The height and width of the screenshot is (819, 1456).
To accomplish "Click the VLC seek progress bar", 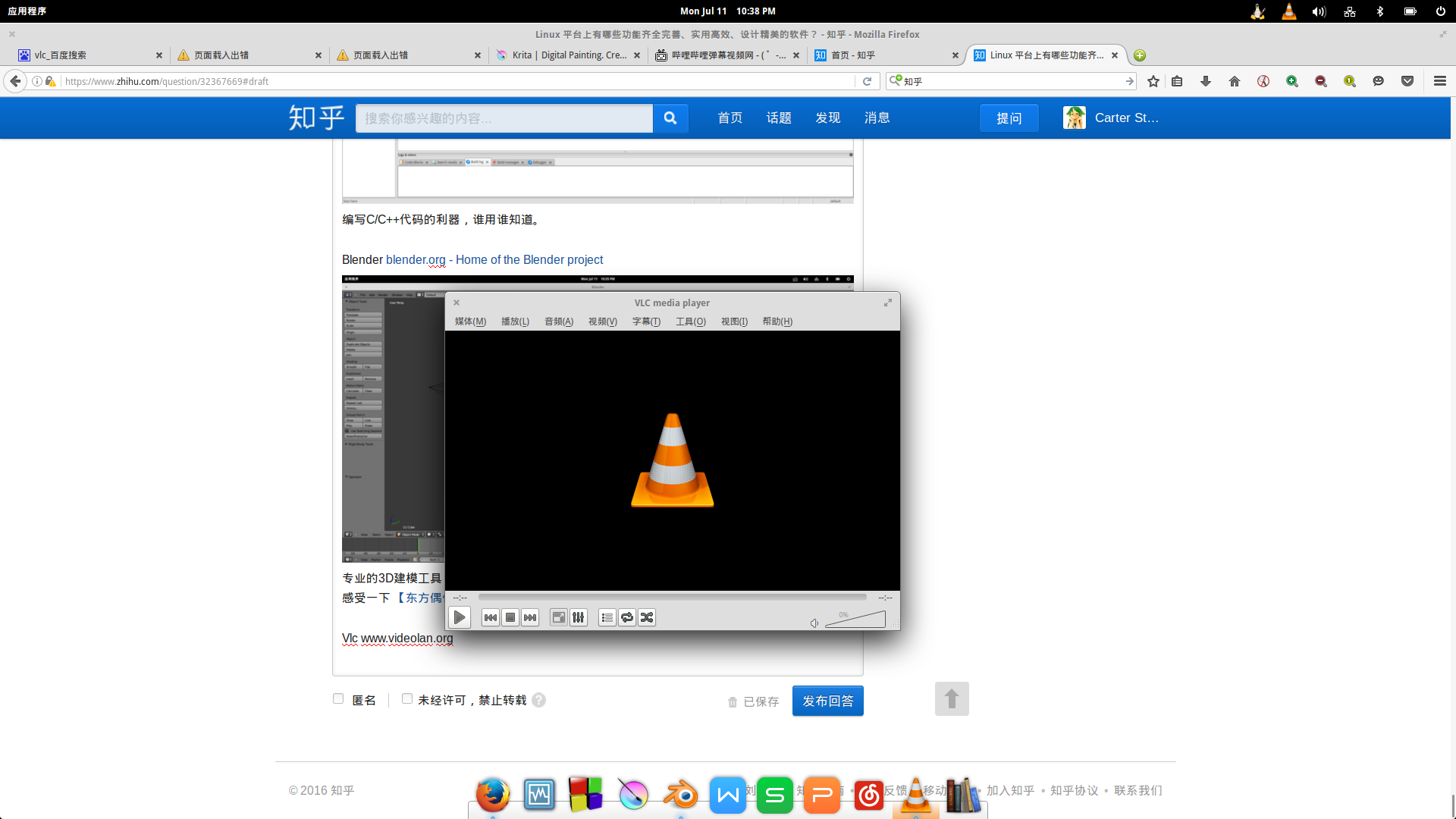I will pos(672,598).
